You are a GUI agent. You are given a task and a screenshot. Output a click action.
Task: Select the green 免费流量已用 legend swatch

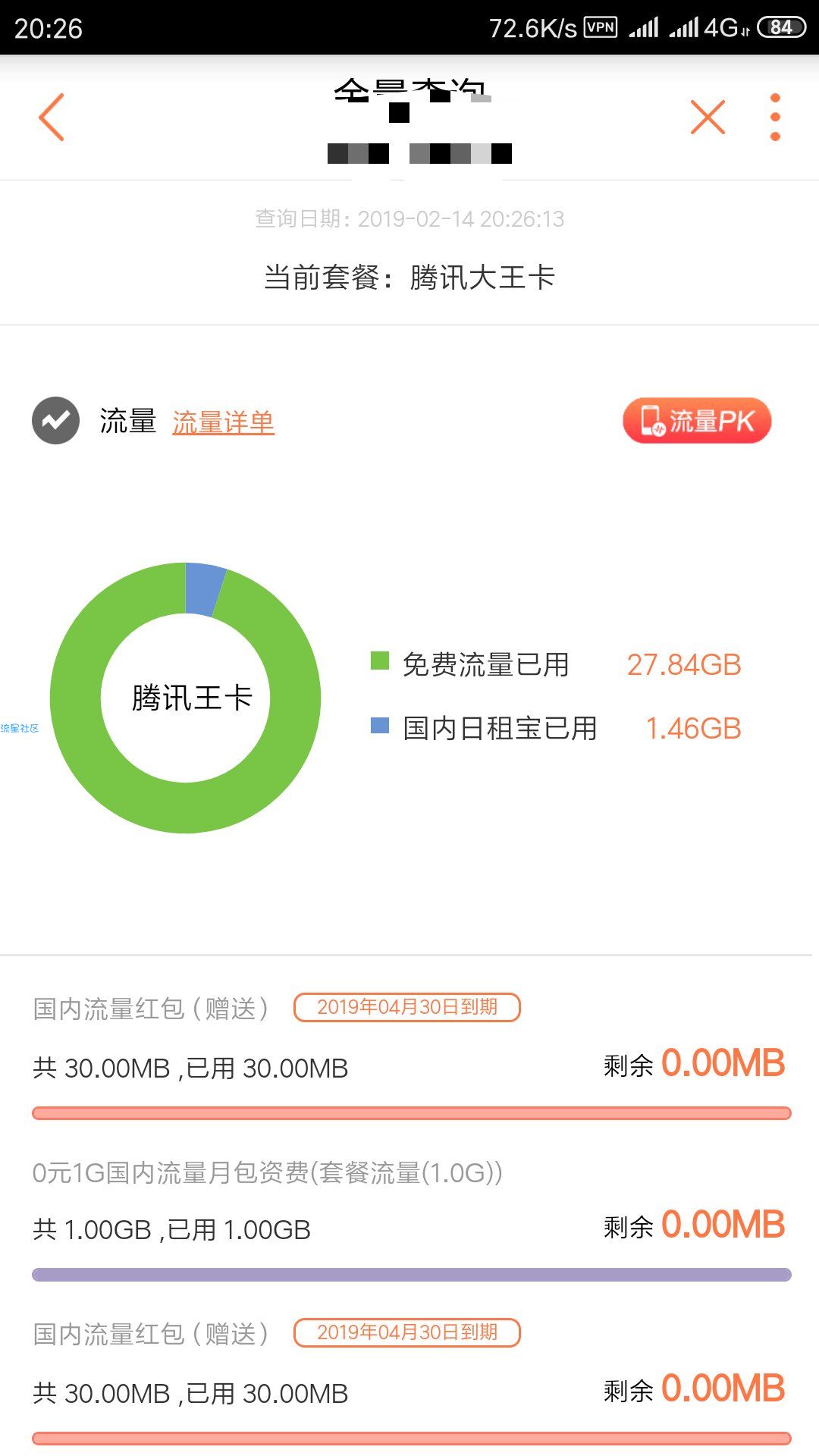coord(379,661)
